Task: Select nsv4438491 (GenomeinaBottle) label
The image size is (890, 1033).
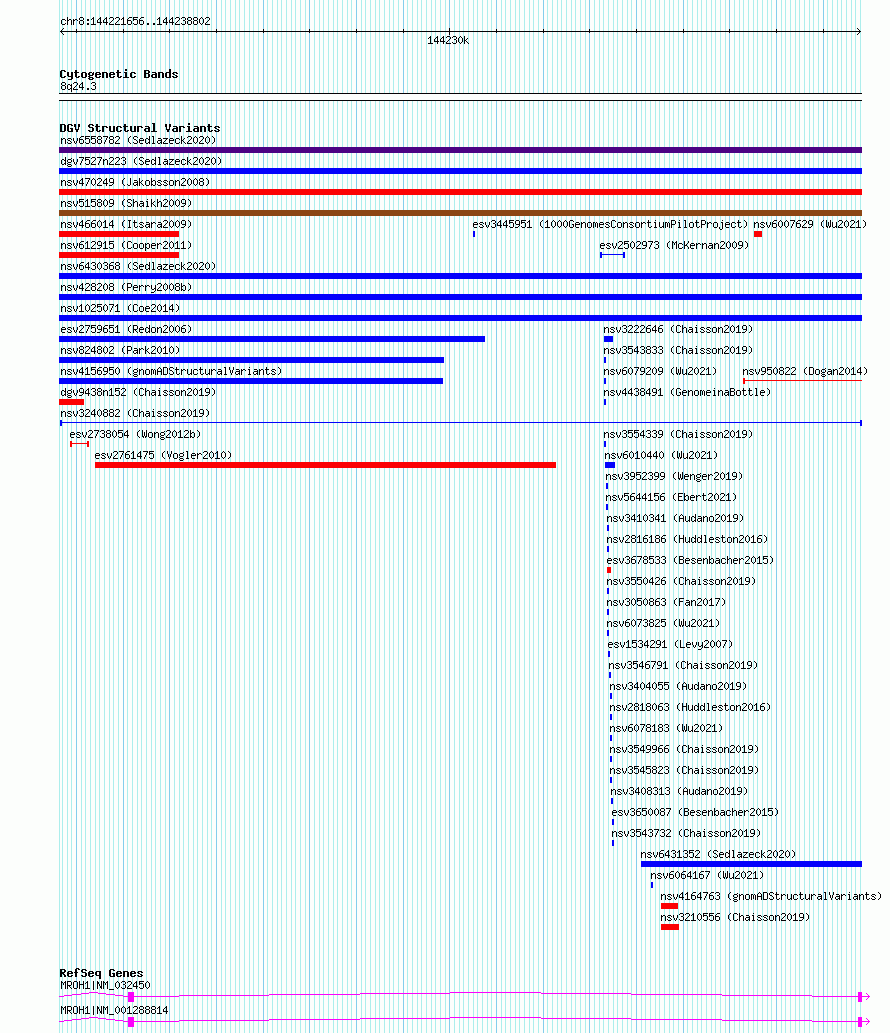Action: pos(687,393)
